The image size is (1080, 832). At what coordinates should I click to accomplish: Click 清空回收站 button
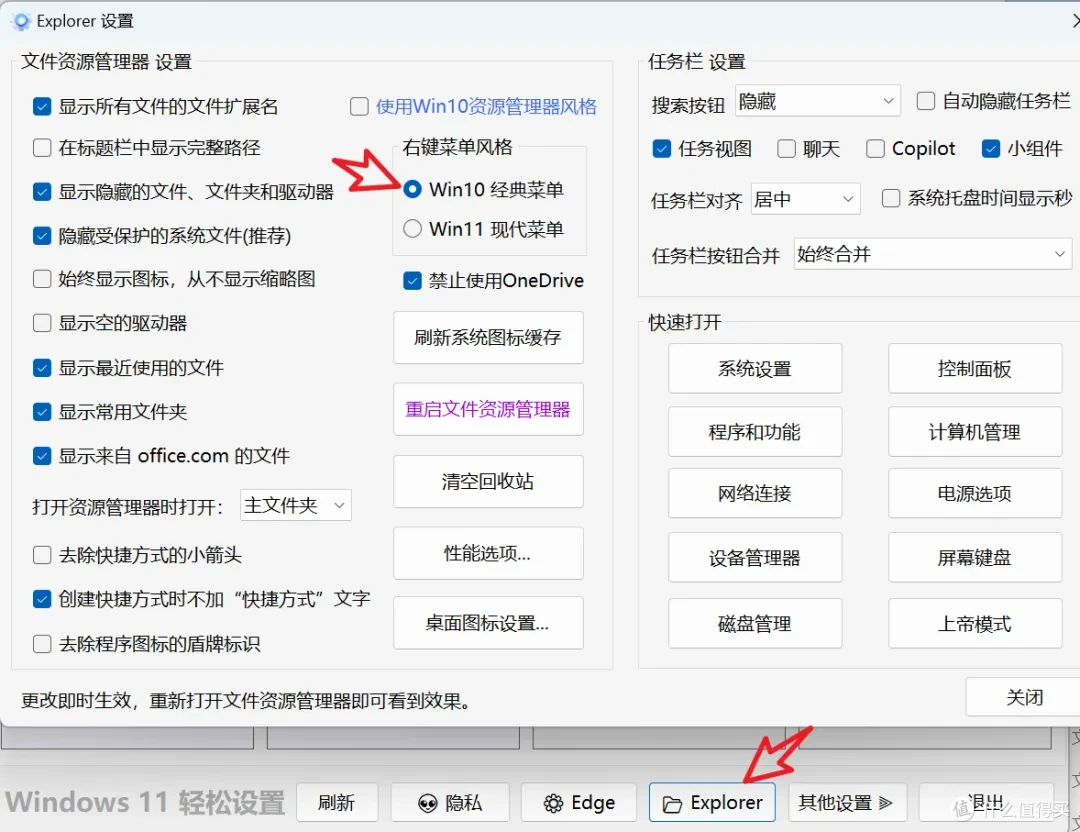tap(488, 481)
